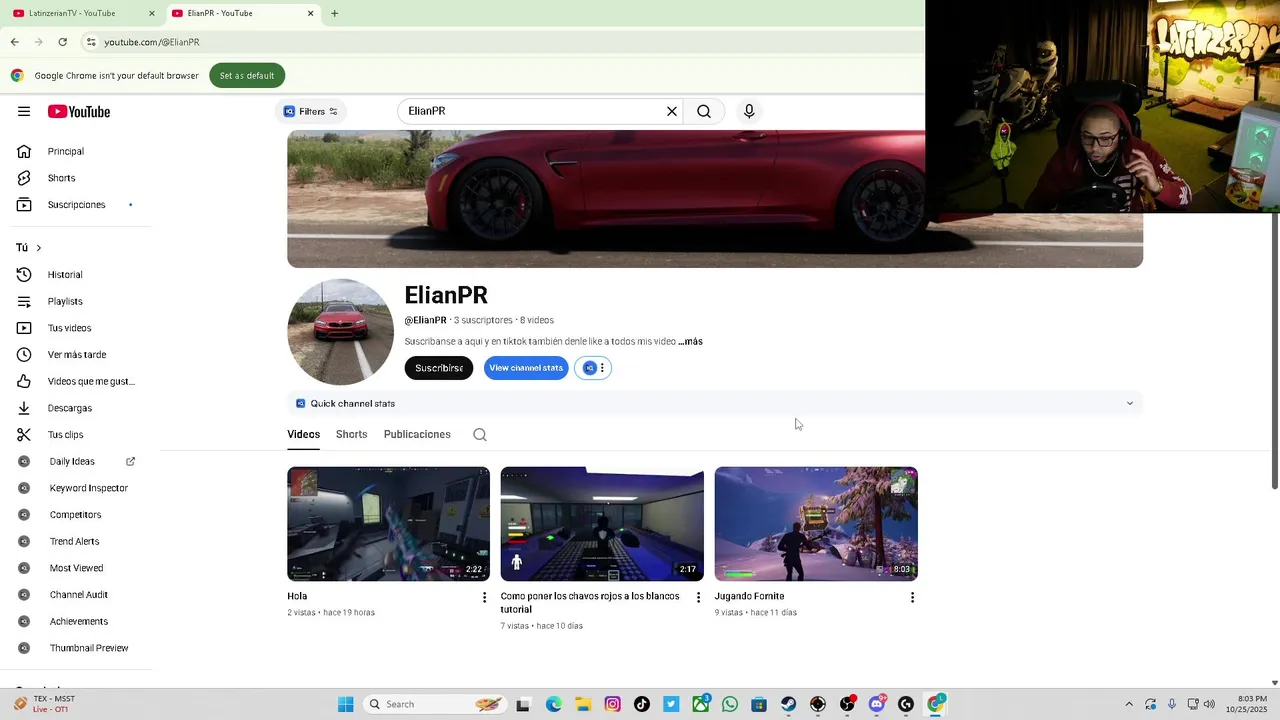Start voice search with microphone icon
This screenshot has height=720, width=1280.
pos(749,111)
